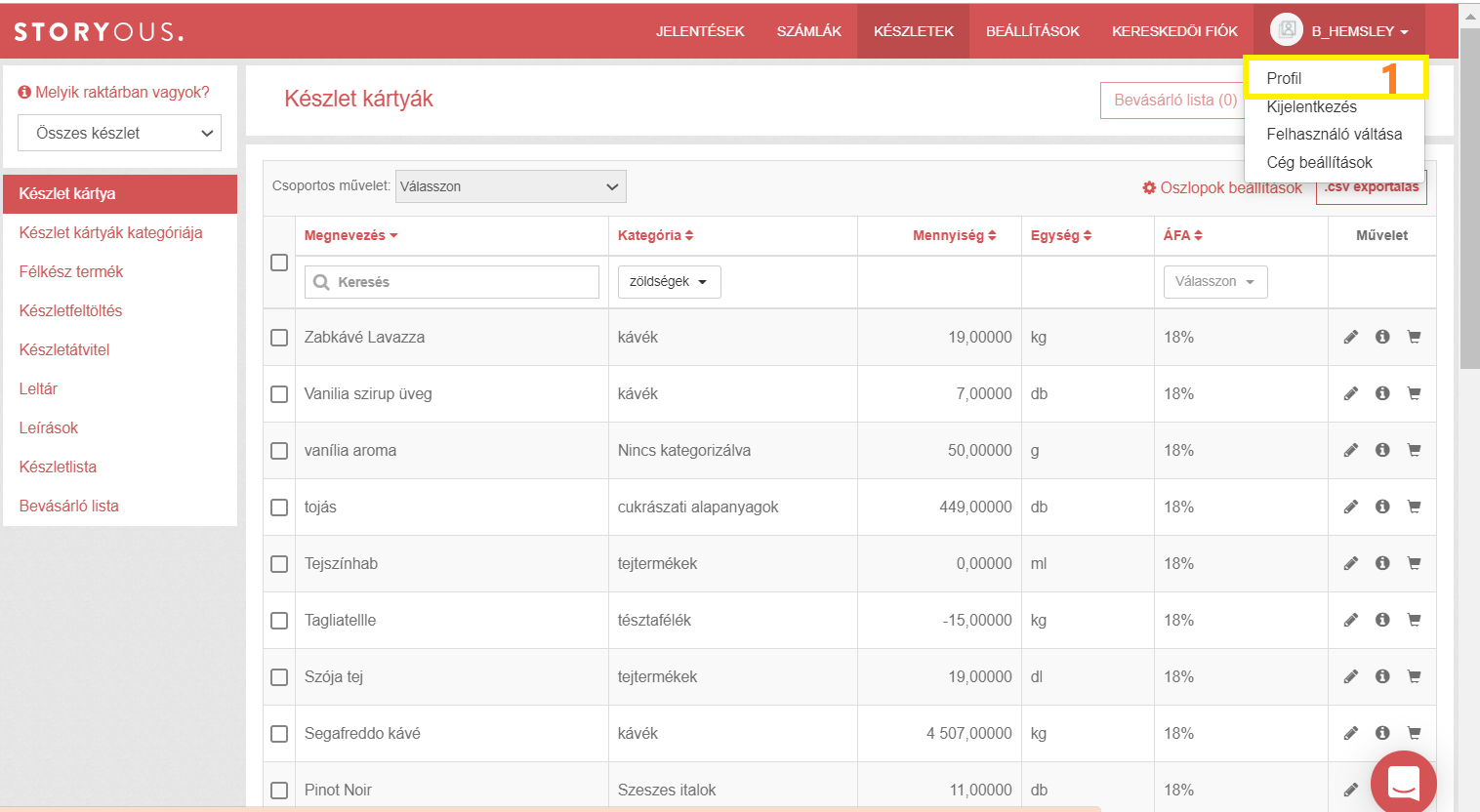Select the Segafreddo kávé checkbox
Viewport: 1480px width, 812px height.
[279, 734]
